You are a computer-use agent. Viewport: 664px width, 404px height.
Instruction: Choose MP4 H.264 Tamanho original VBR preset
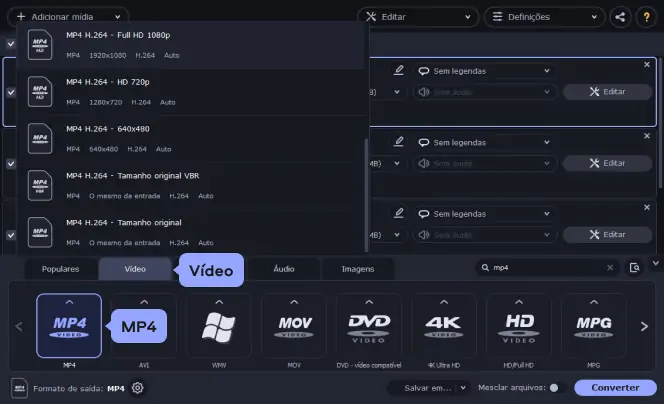[x=191, y=185]
